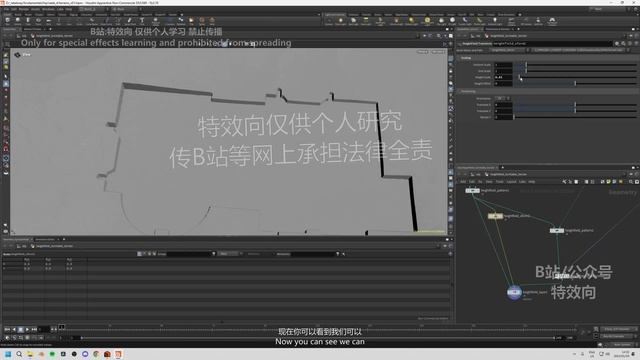This screenshot has width=640, height=360.
Task: Open the network editor Tools menu
Action: coord(499,182)
